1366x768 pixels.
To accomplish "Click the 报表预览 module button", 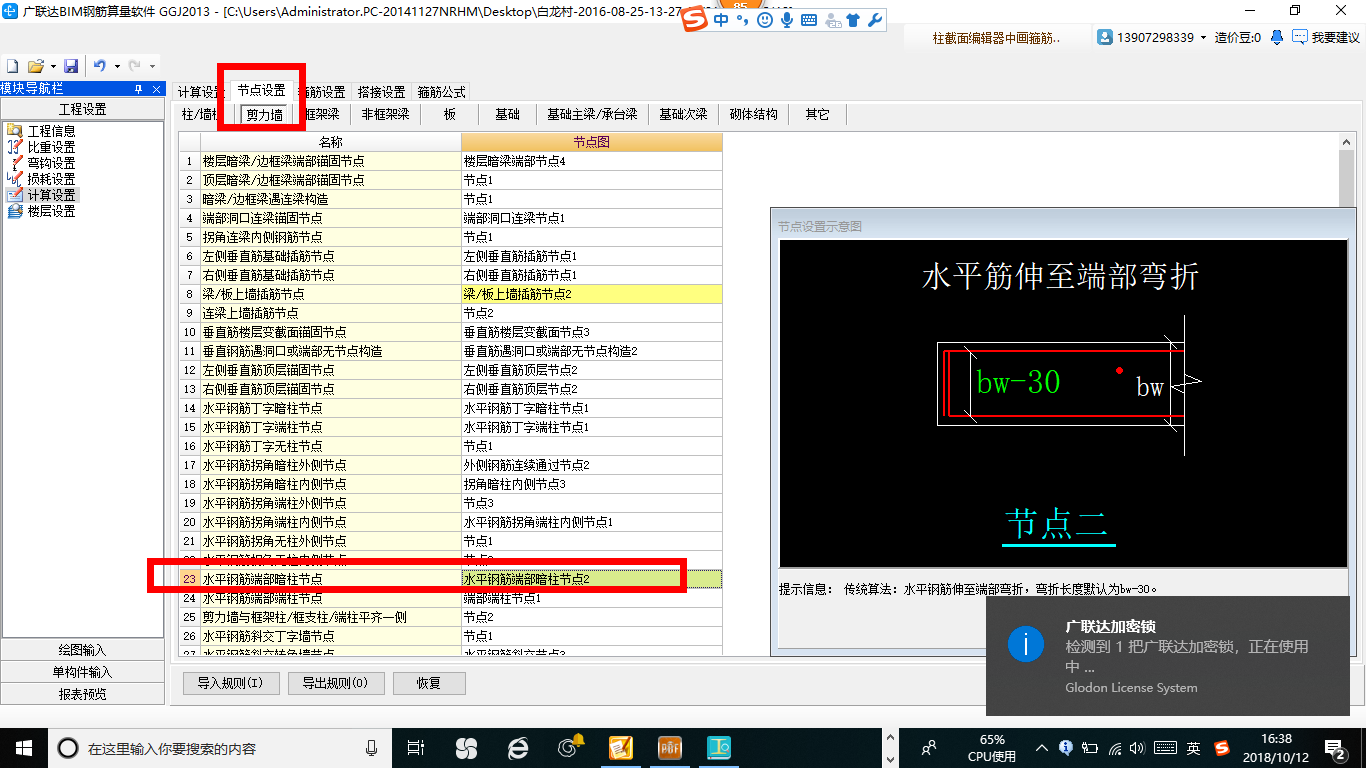I will [82, 694].
